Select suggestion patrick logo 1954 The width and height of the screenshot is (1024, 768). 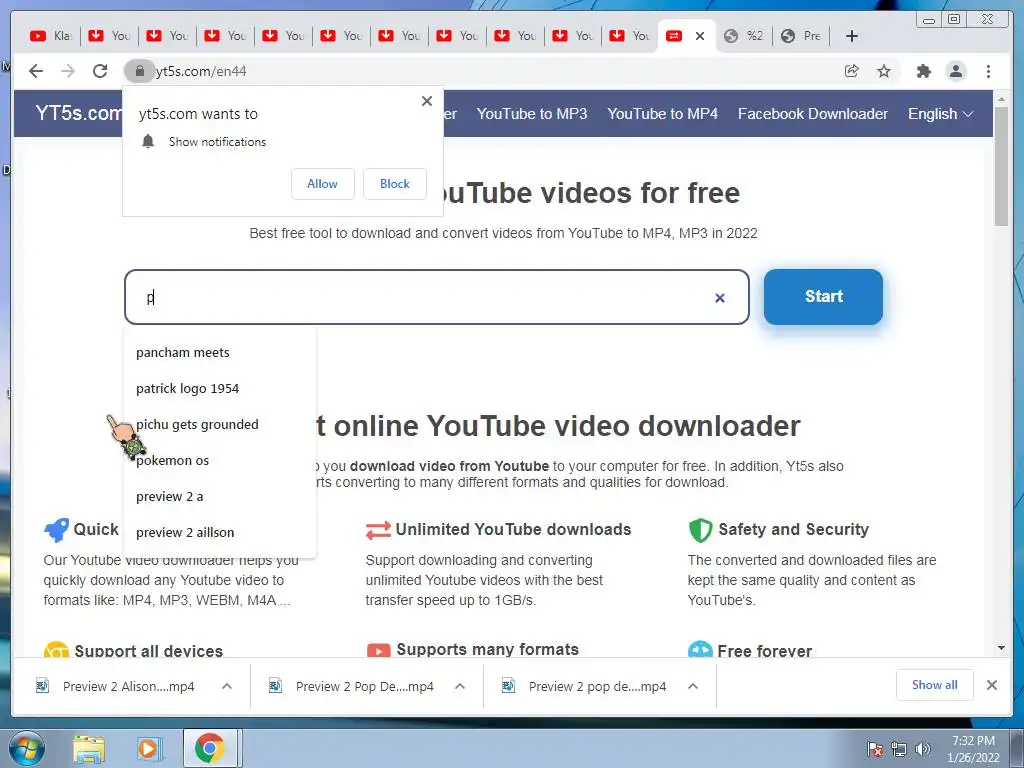pos(219,389)
